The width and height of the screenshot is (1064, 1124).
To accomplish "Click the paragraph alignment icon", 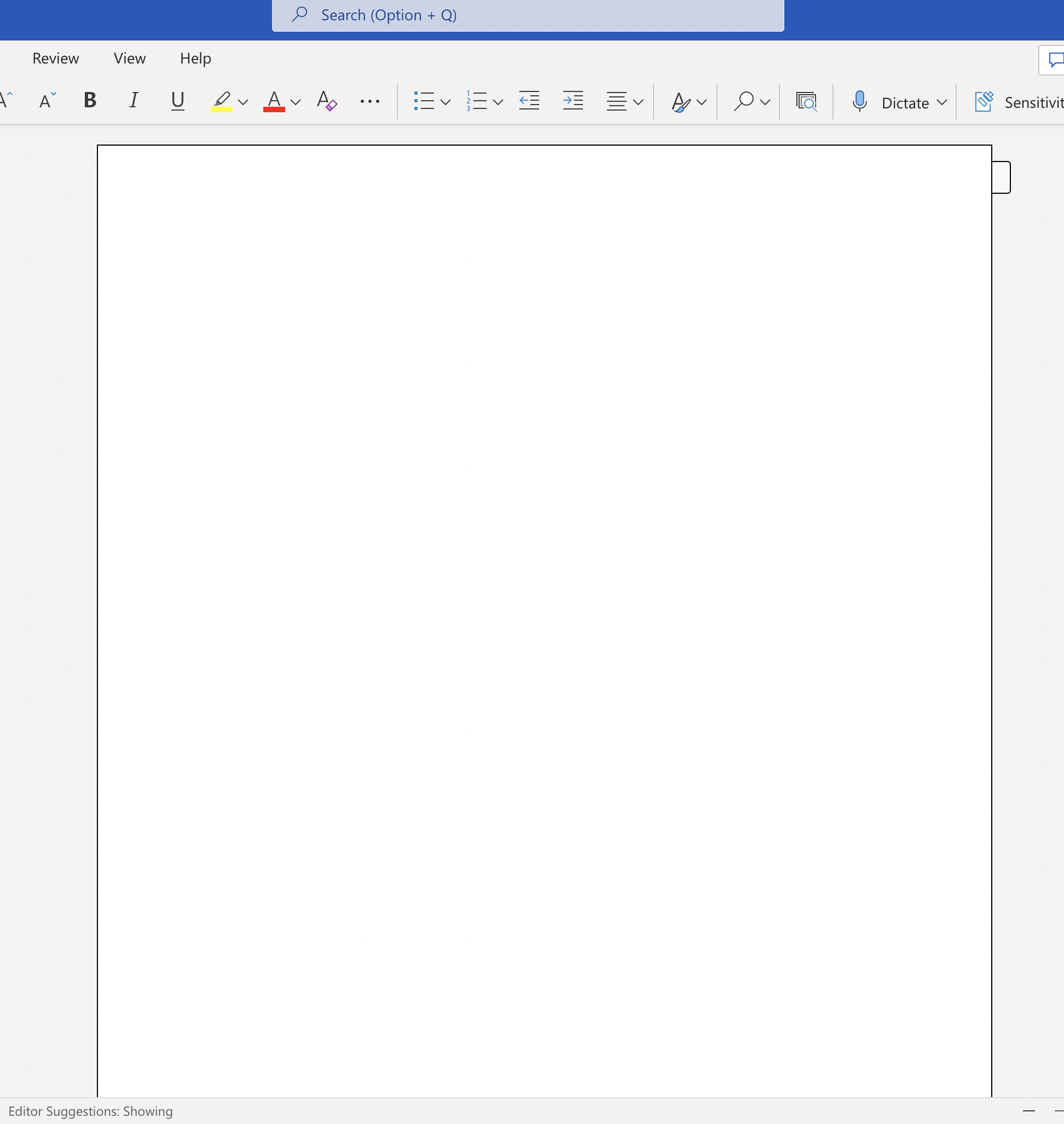I will (x=616, y=102).
